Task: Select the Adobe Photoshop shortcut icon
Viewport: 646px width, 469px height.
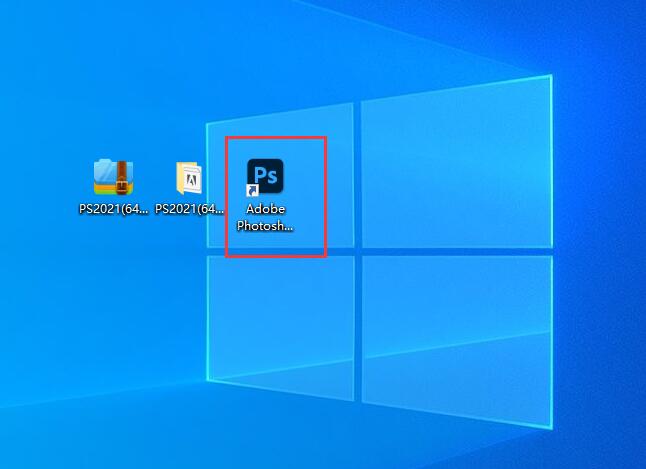Action: point(265,176)
